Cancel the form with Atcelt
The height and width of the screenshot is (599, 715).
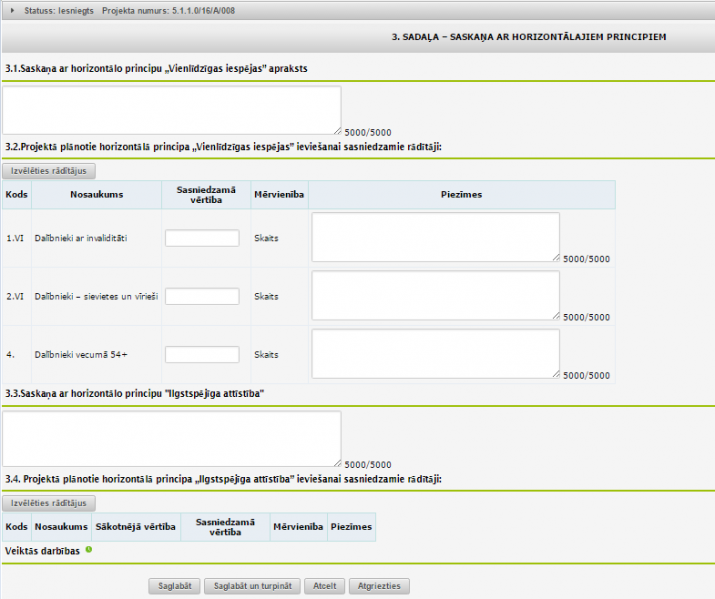pyautogui.click(x=324, y=586)
